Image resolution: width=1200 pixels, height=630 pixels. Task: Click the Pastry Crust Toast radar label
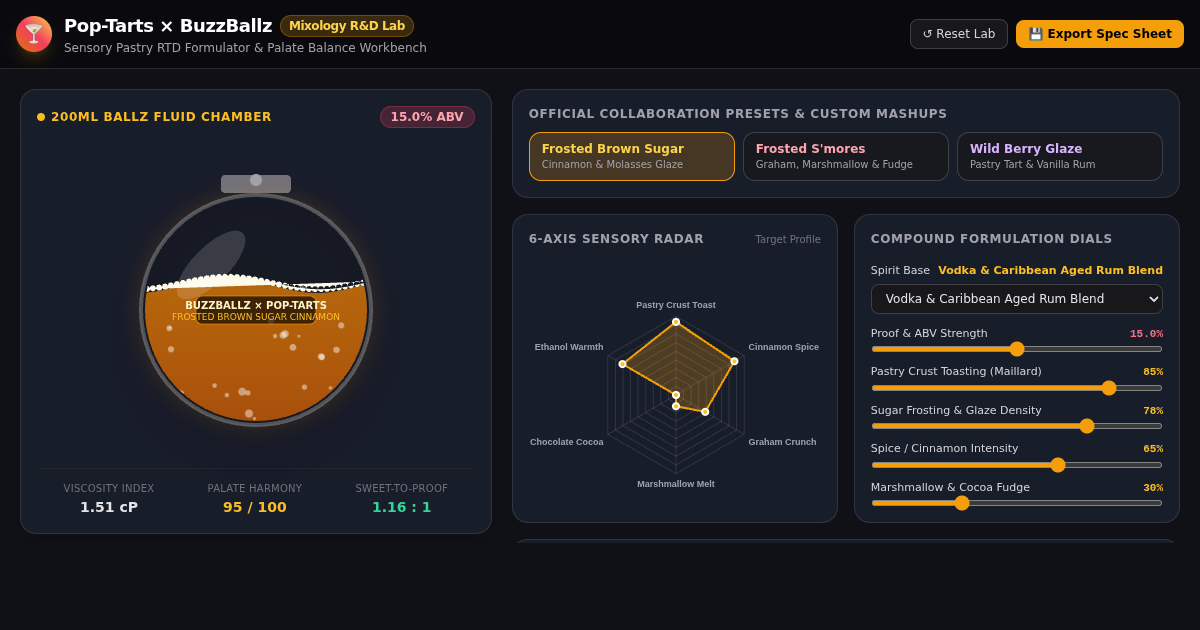pyautogui.click(x=676, y=305)
